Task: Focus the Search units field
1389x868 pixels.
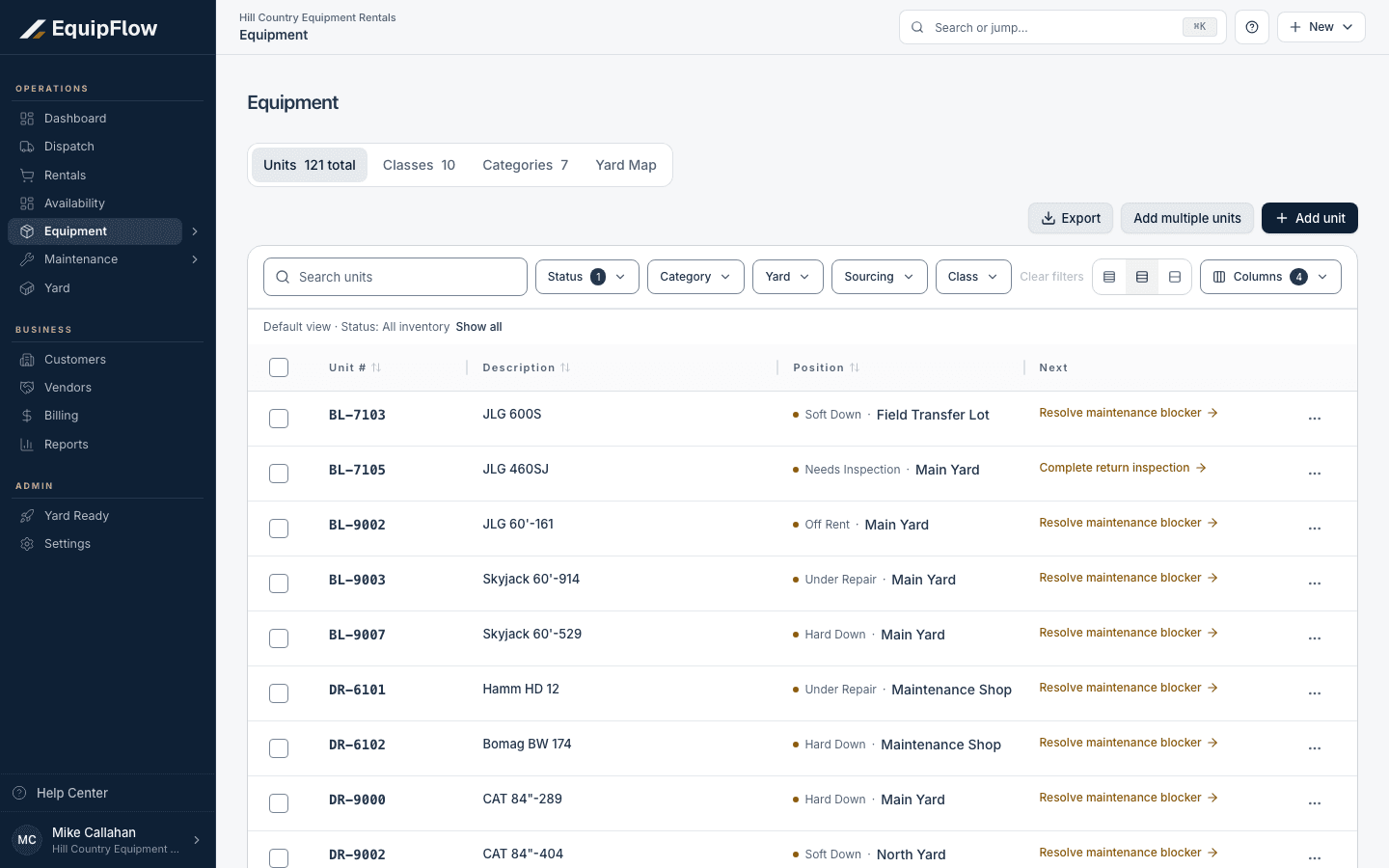Action: [x=395, y=277]
